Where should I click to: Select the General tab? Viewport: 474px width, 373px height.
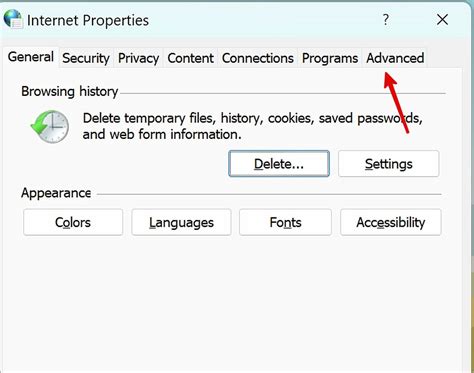pos(31,57)
